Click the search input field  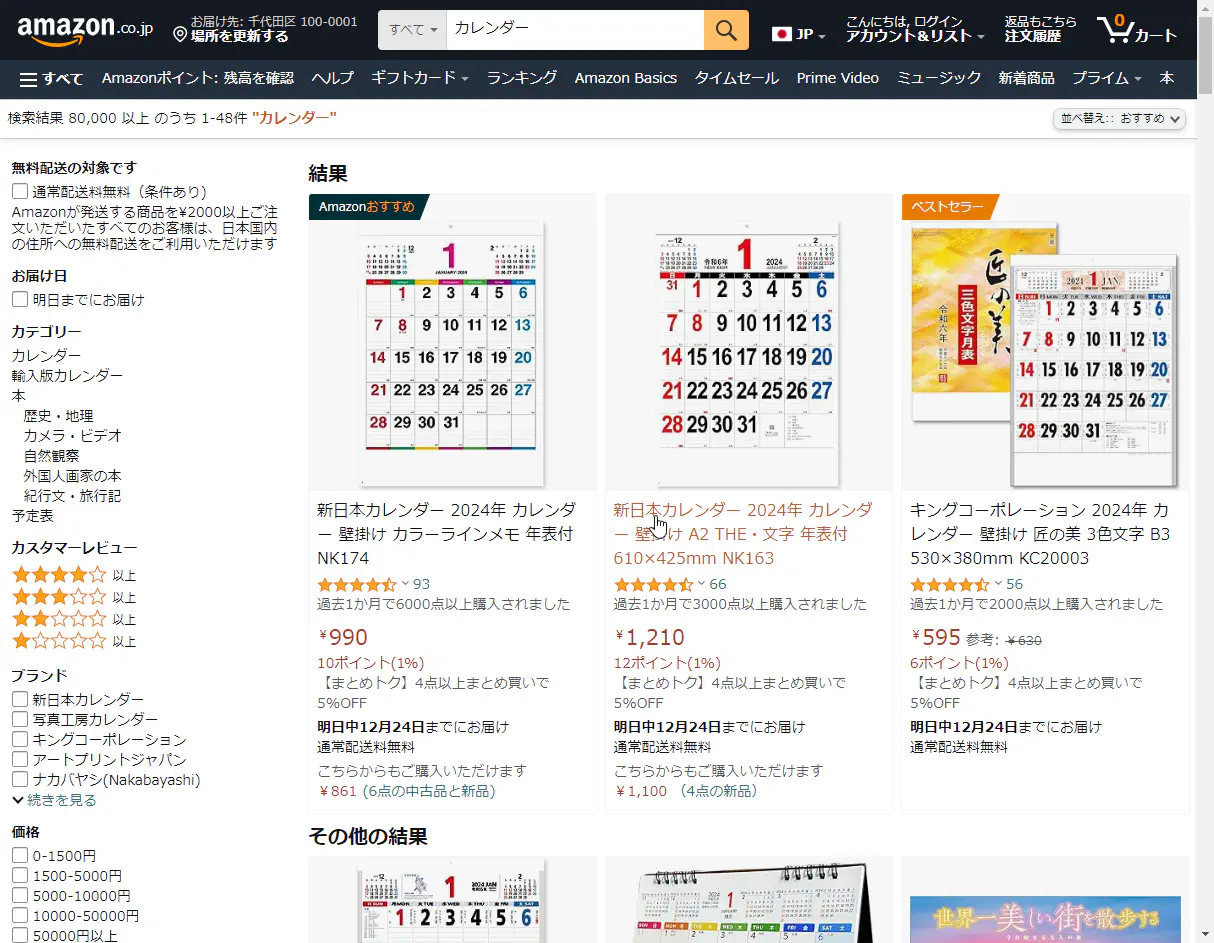(575, 29)
